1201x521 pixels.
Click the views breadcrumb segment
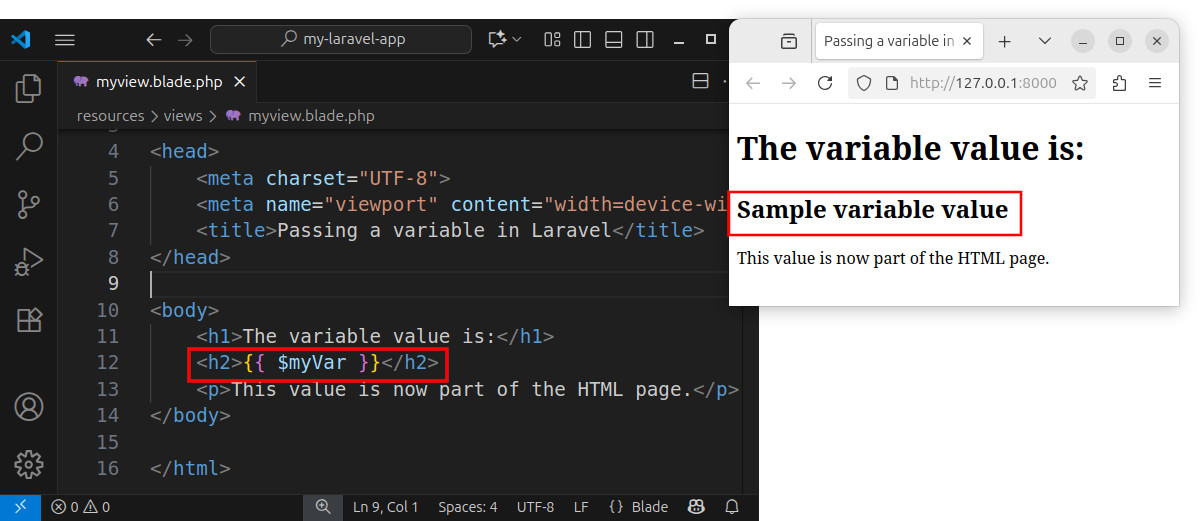[183, 116]
